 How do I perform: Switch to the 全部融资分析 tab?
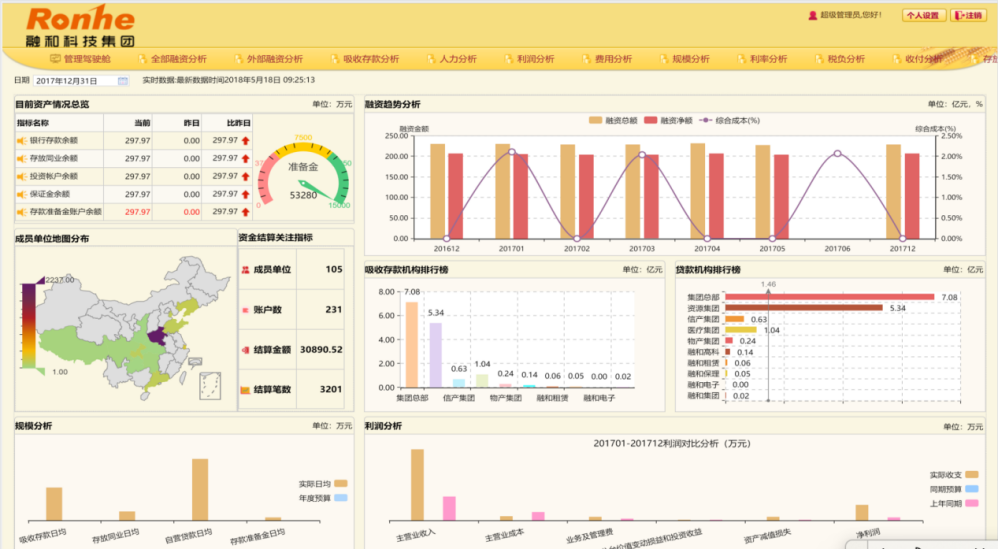172,59
